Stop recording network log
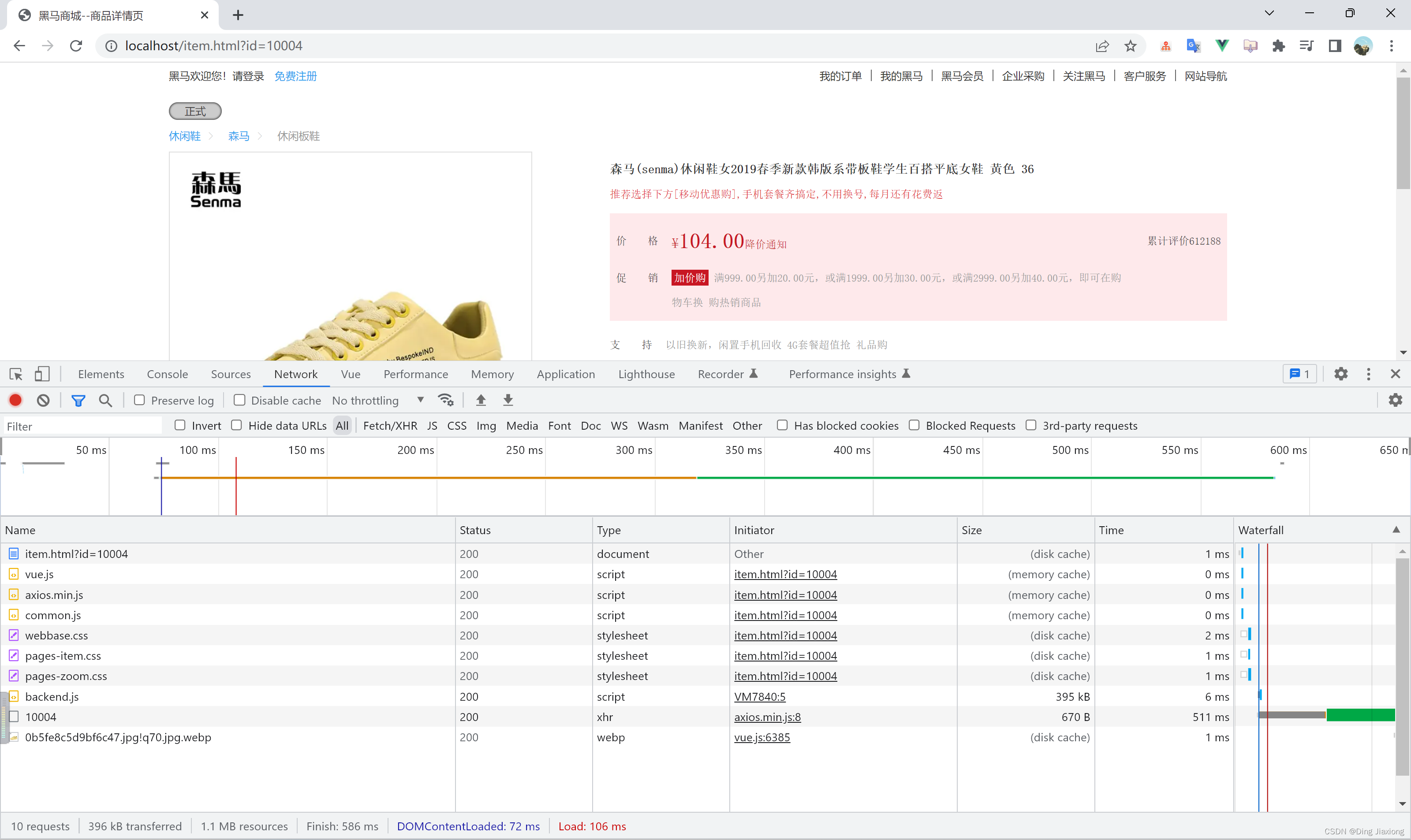 [x=16, y=400]
